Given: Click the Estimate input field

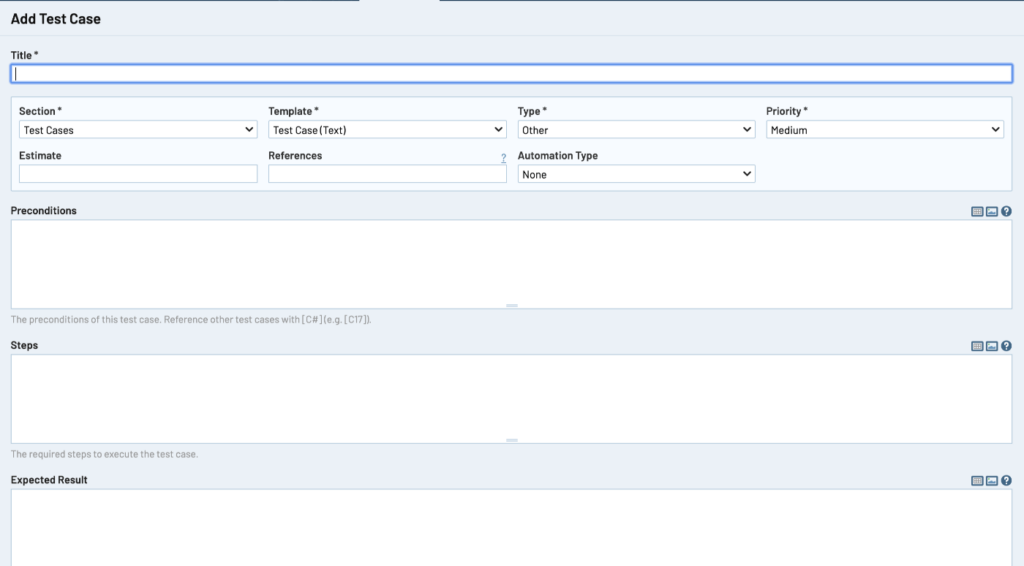Looking at the screenshot, I should point(138,174).
